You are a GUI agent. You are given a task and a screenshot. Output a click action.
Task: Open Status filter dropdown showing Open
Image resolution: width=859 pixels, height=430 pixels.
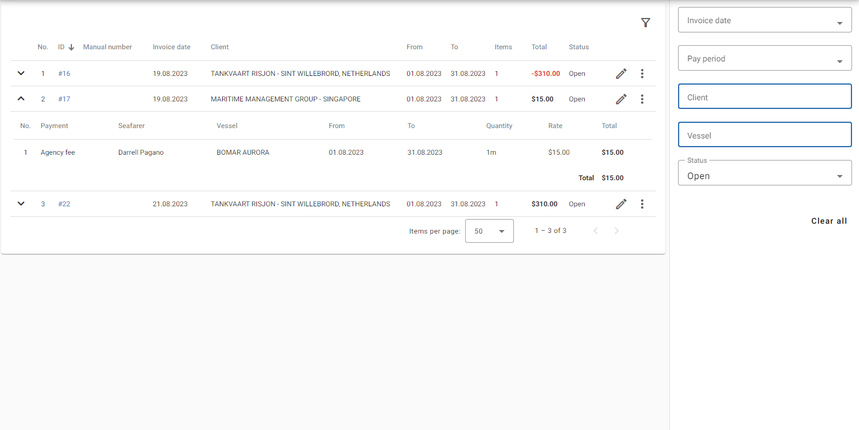(765, 173)
